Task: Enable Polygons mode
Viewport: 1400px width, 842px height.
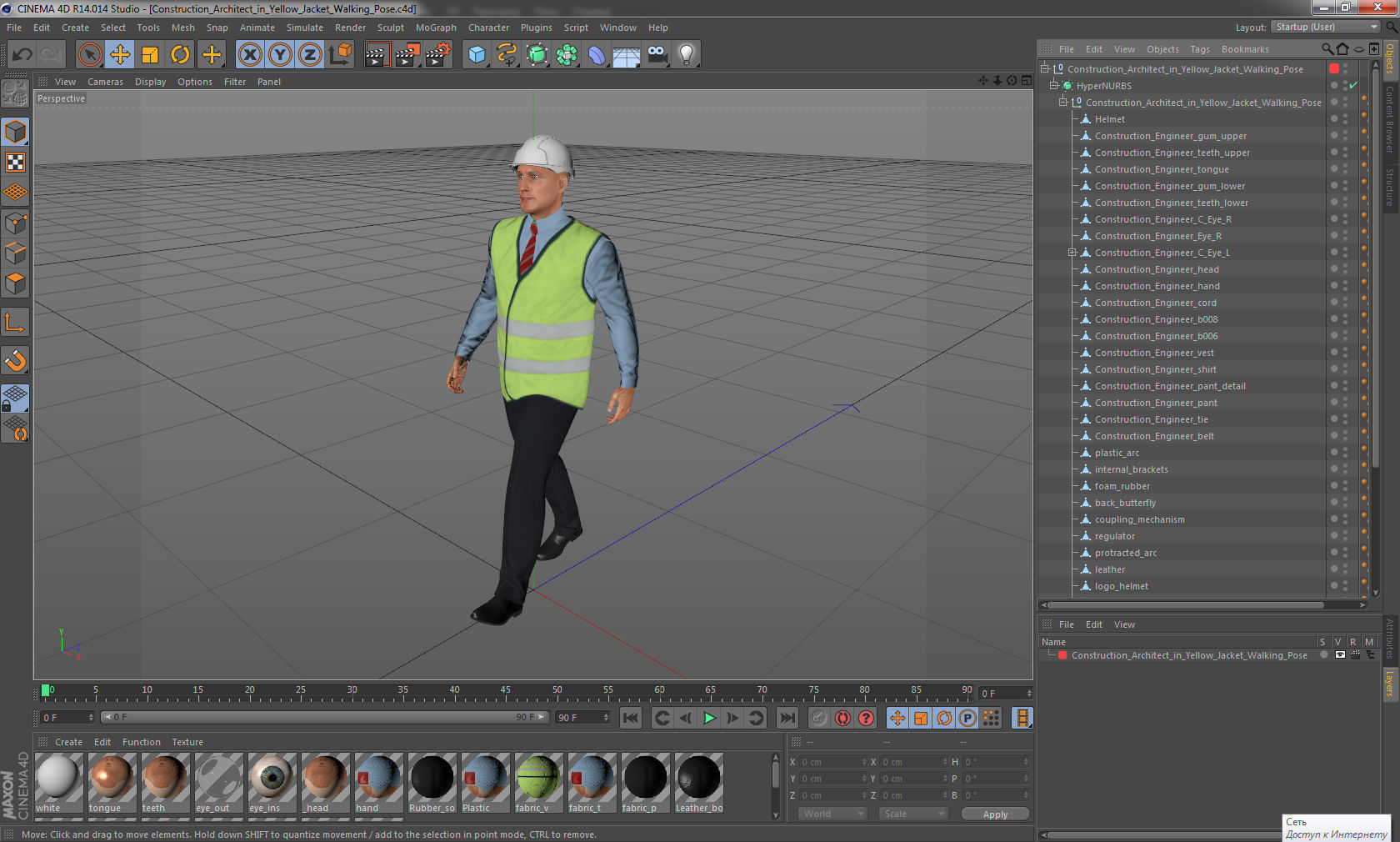Action: (15, 283)
